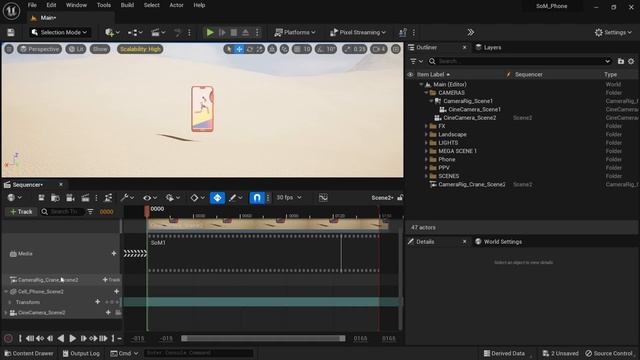Open the Settings dropdown
The image size is (640, 360).
(613, 32)
